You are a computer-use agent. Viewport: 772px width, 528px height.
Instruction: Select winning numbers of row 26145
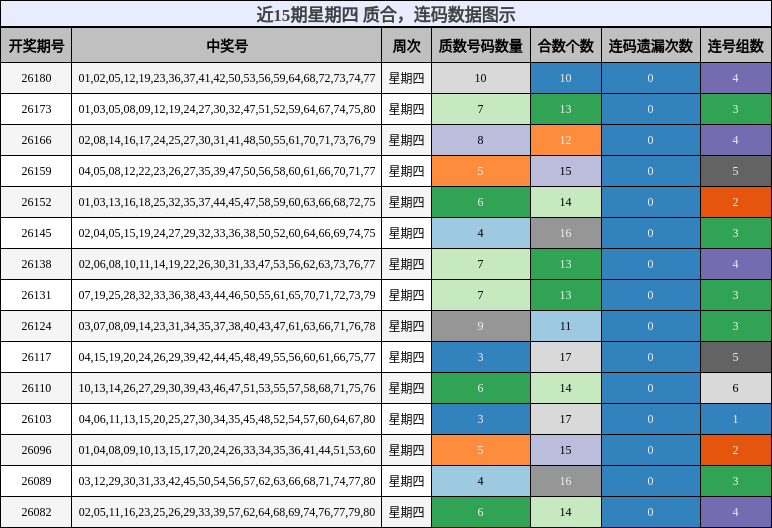click(x=226, y=233)
